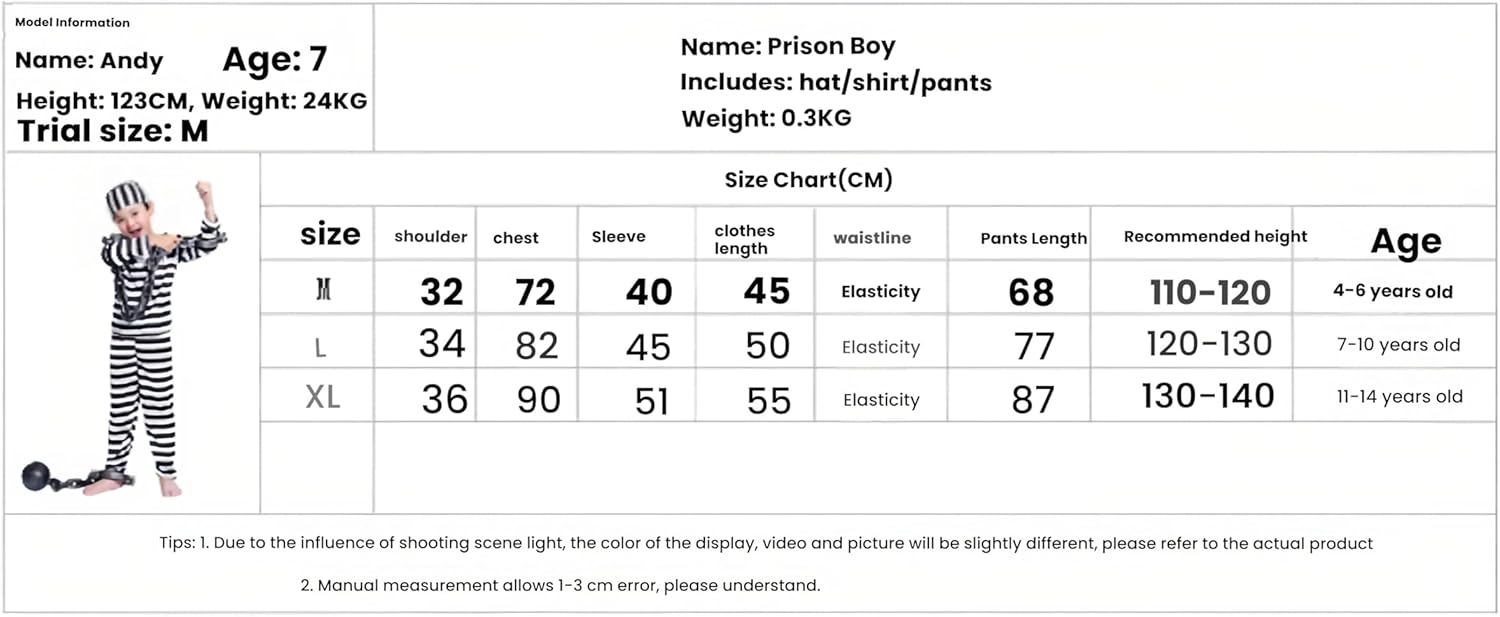
Task: Click the "clothes length" column header
Action: click(x=743, y=239)
